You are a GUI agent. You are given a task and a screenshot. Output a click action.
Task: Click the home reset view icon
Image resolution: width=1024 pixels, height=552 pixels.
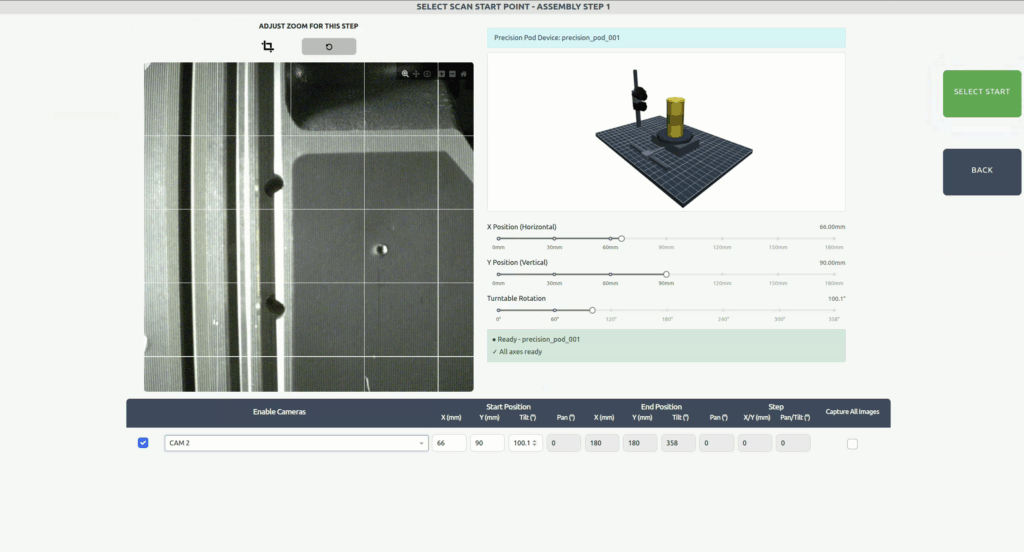(464, 74)
